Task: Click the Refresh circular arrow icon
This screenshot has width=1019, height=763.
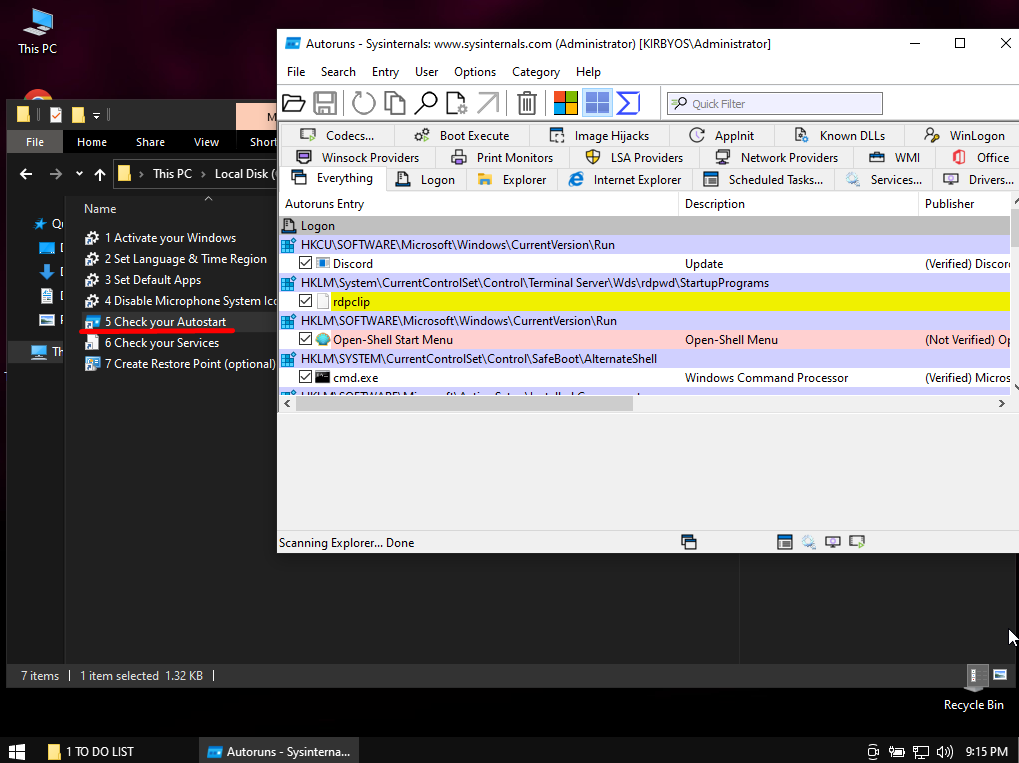Action: pos(363,103)
